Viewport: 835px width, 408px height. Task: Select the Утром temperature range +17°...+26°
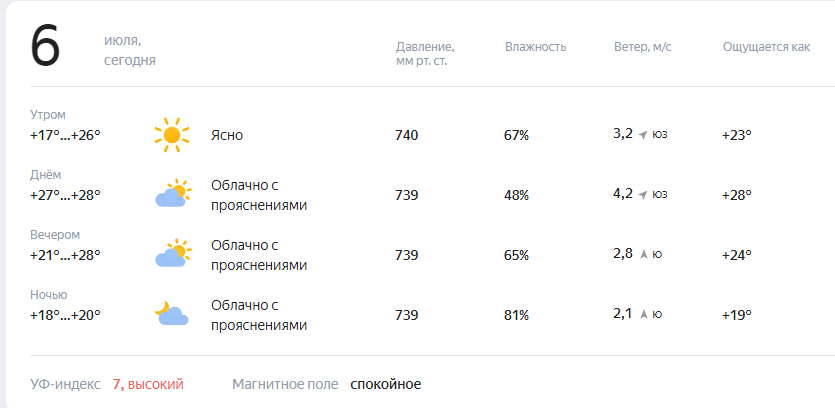coord(66,135)
